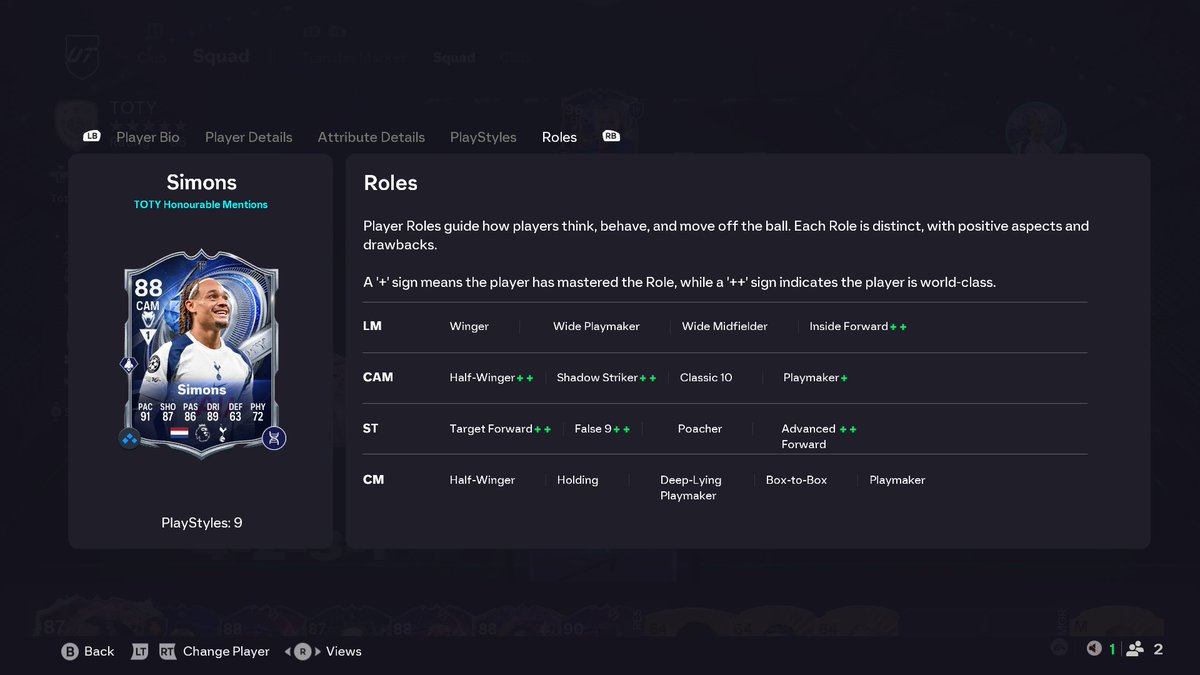1200x675 pixels.
Task: Click the PlayStyle icon under CAM
Action: 148,318
